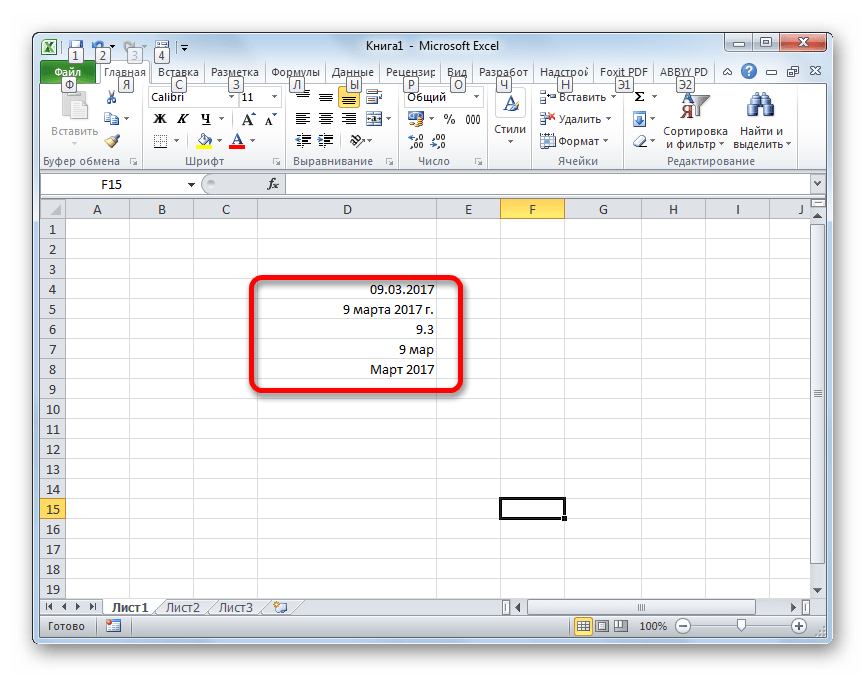Open Сортировка и фильтр menu
Screen dimensions: 866x677
(x=695, y=121)
